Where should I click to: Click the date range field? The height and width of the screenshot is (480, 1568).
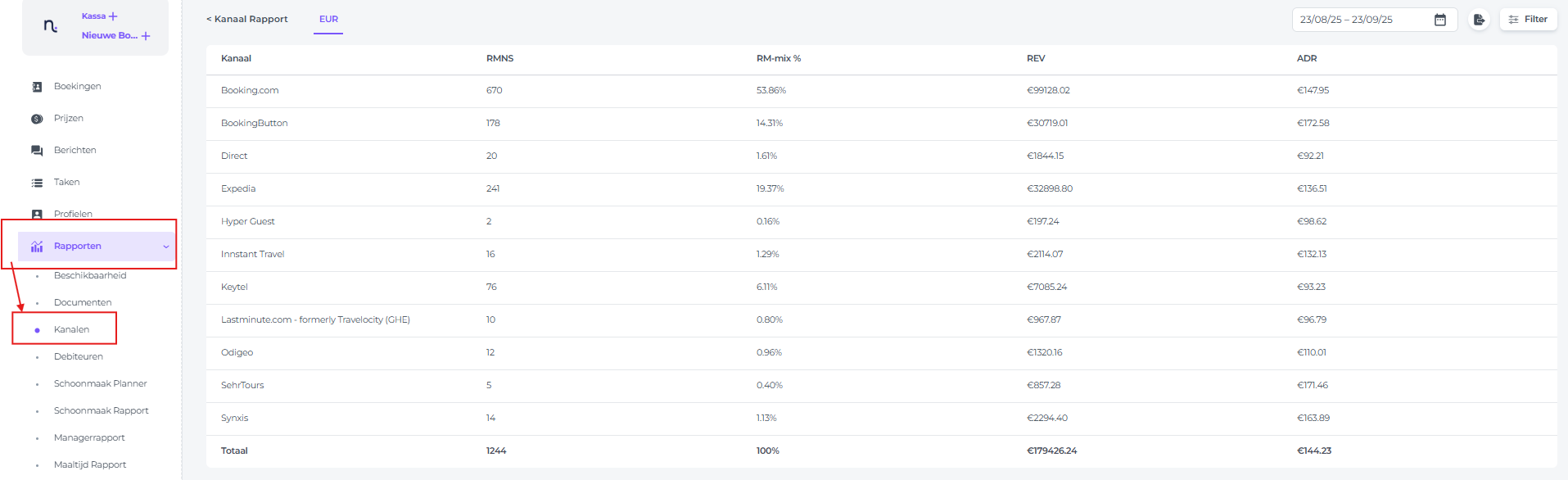point(1359,20)
